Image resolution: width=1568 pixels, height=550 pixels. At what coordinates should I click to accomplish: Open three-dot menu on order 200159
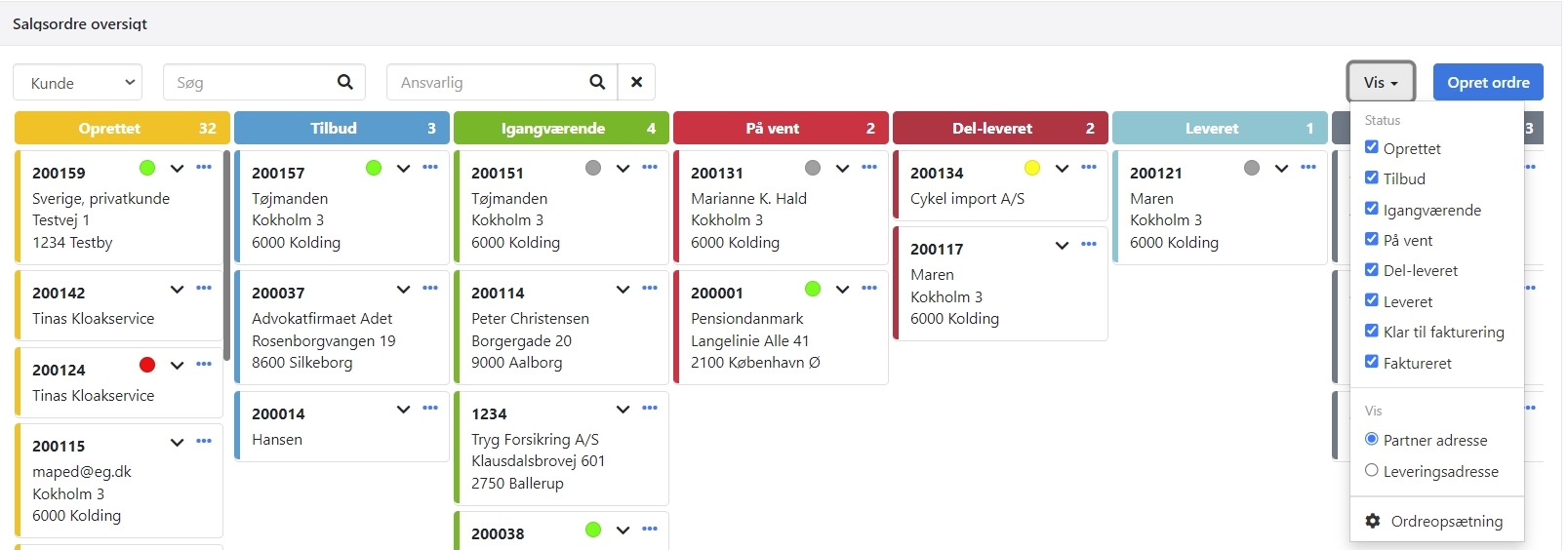(204, 168)
